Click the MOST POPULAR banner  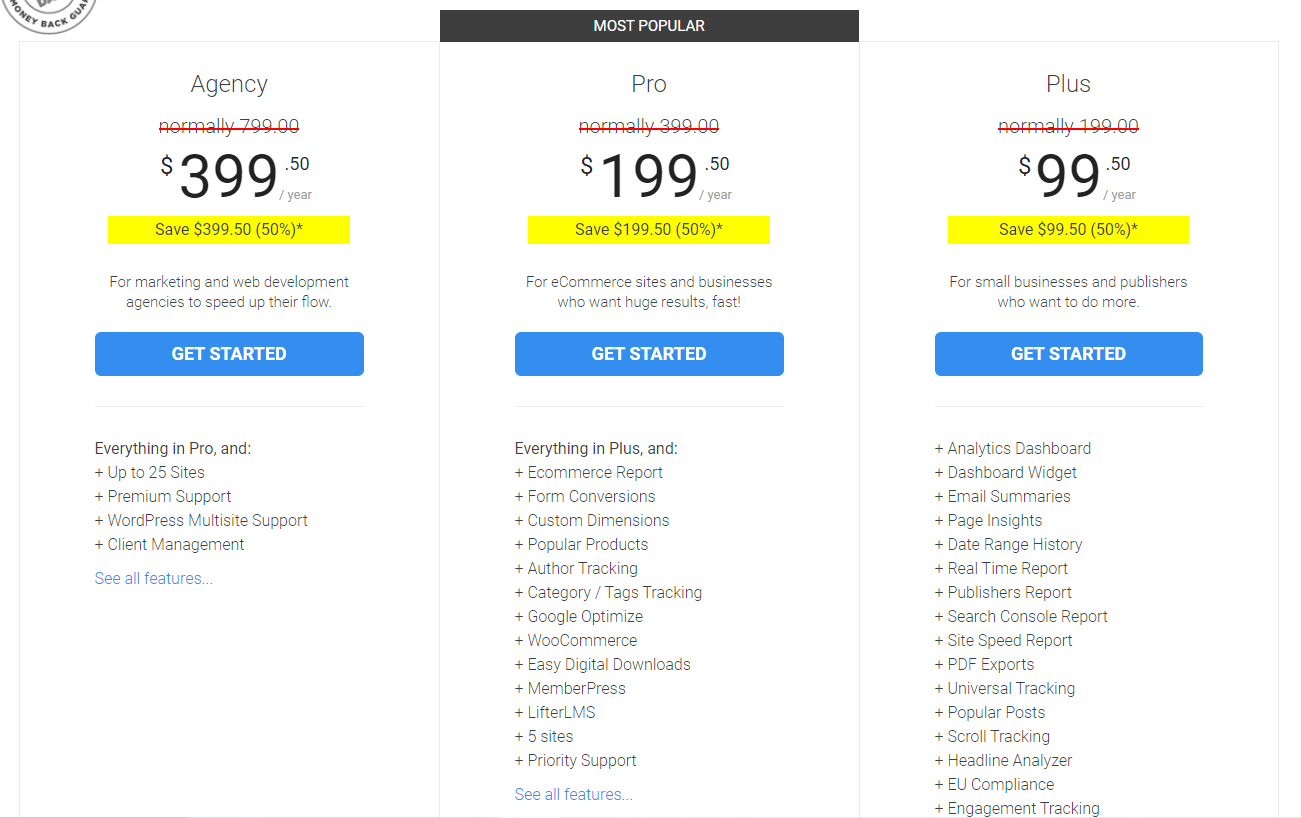(x=649, y=25)
